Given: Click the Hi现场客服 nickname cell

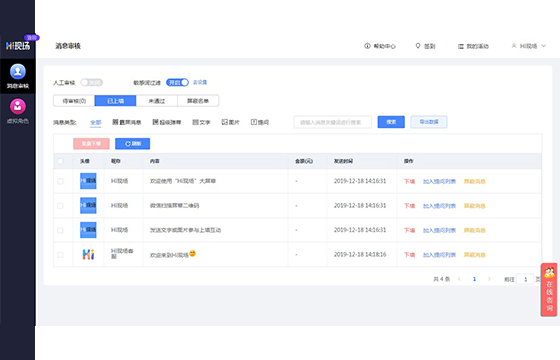Looking at the screenshot, I should (x=122, y=254).
